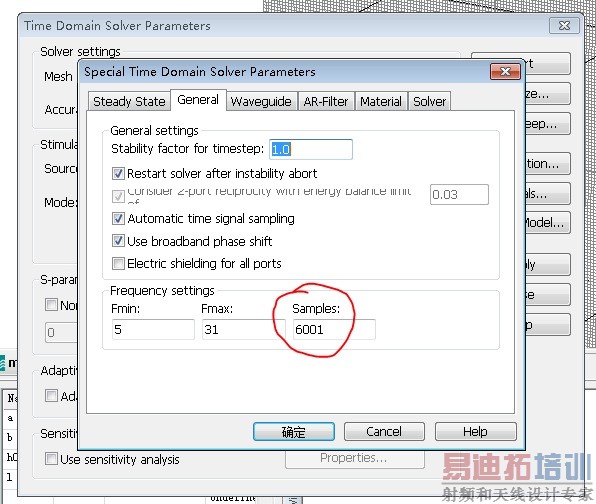
Task: Open the Solver tab
Action: (x=430, y=101)
